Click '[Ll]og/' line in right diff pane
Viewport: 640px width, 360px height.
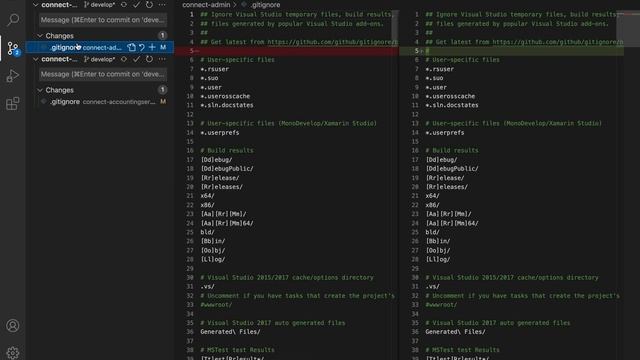click(438, 260)
